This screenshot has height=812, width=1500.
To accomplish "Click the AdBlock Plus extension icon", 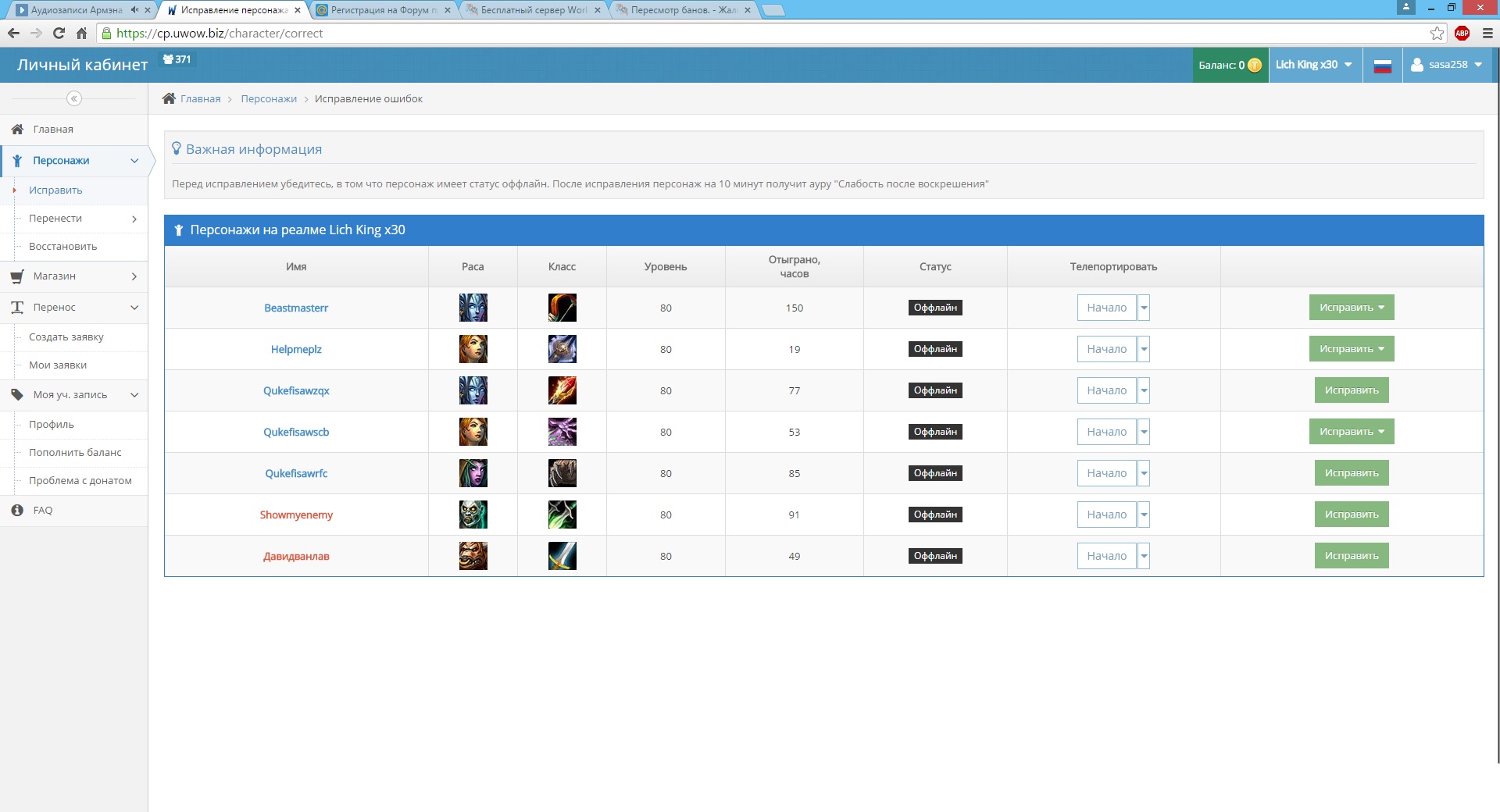I will click(1462, 34).
